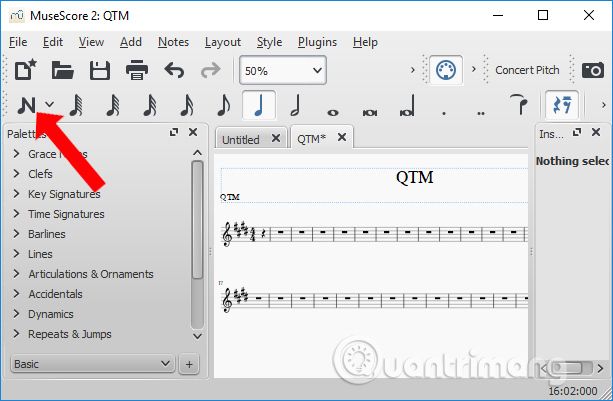Open the Style menu

269,42
